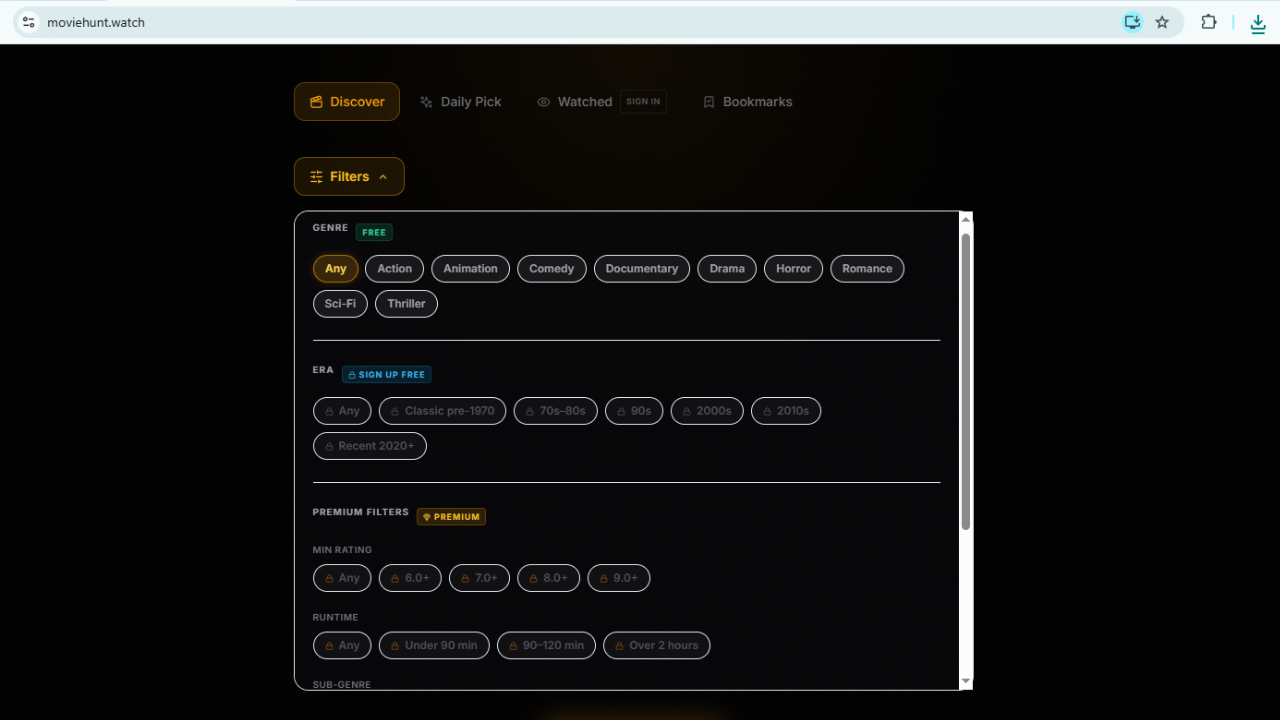Collapse the Filters panel
The image size is (1280, 720).
(x=349, y=177)
